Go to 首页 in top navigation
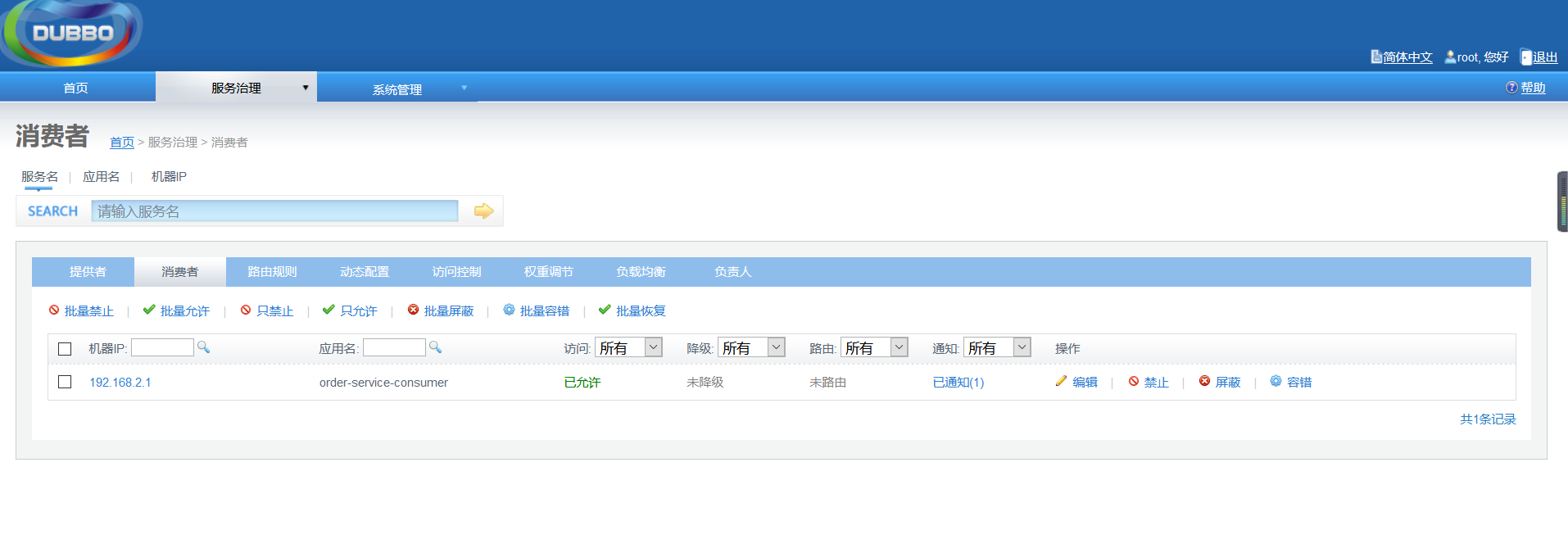Viewport: 1568px width, 553px height. (x=76, y=88)
